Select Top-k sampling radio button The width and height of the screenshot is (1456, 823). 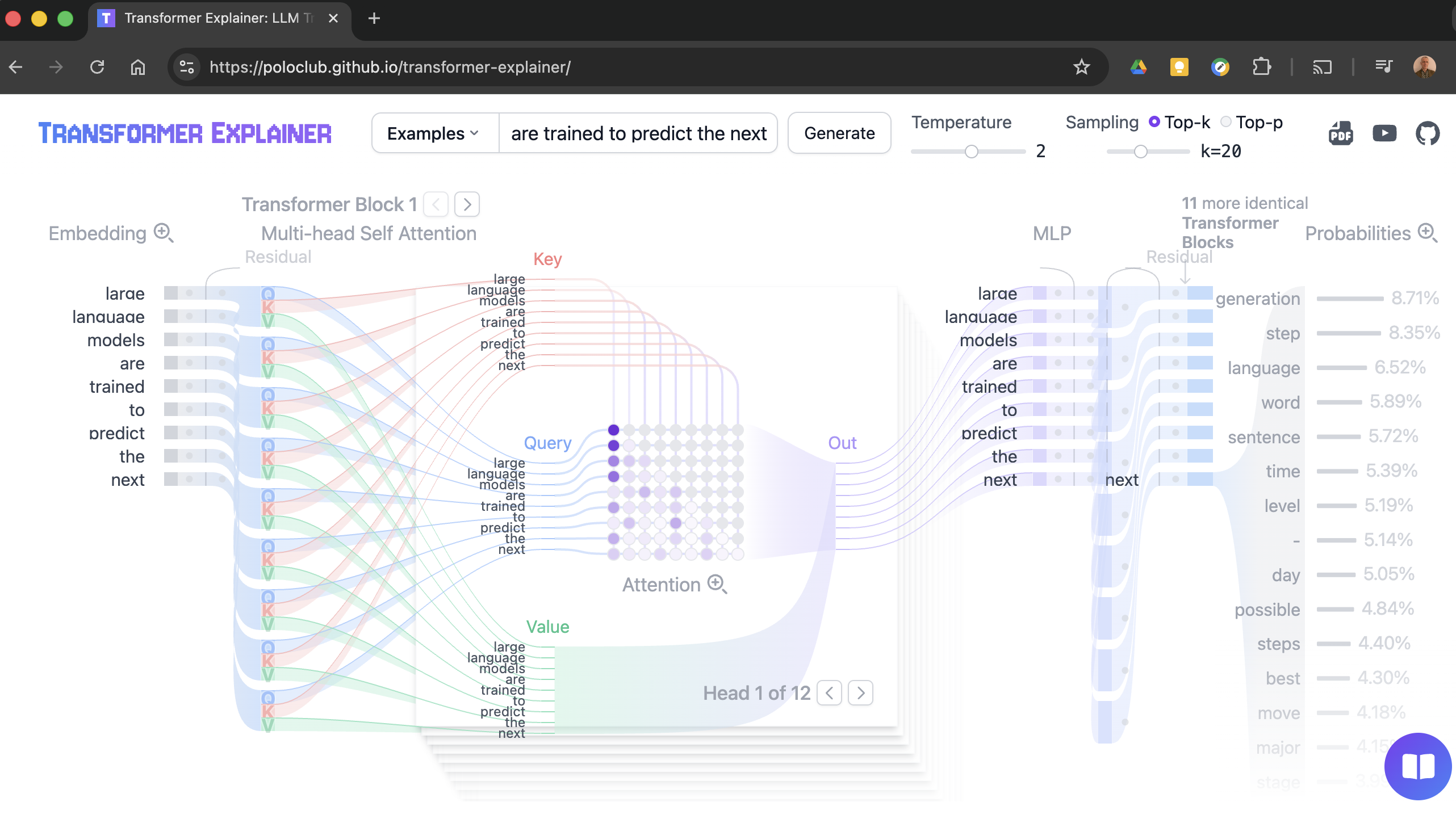pos(1154,122)
